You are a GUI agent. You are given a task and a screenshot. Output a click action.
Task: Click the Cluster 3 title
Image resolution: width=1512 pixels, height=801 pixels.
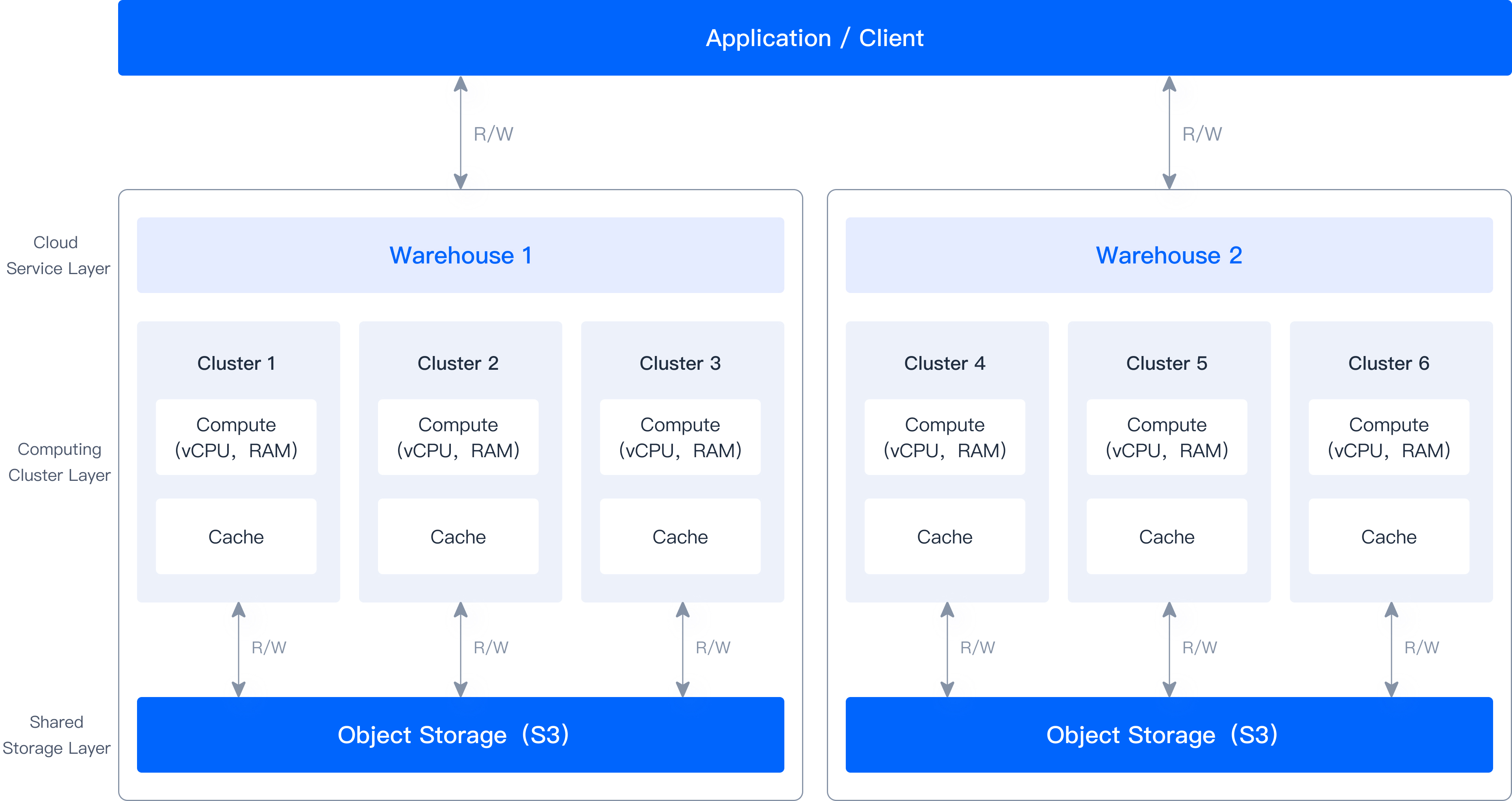[x=680, y=363]
